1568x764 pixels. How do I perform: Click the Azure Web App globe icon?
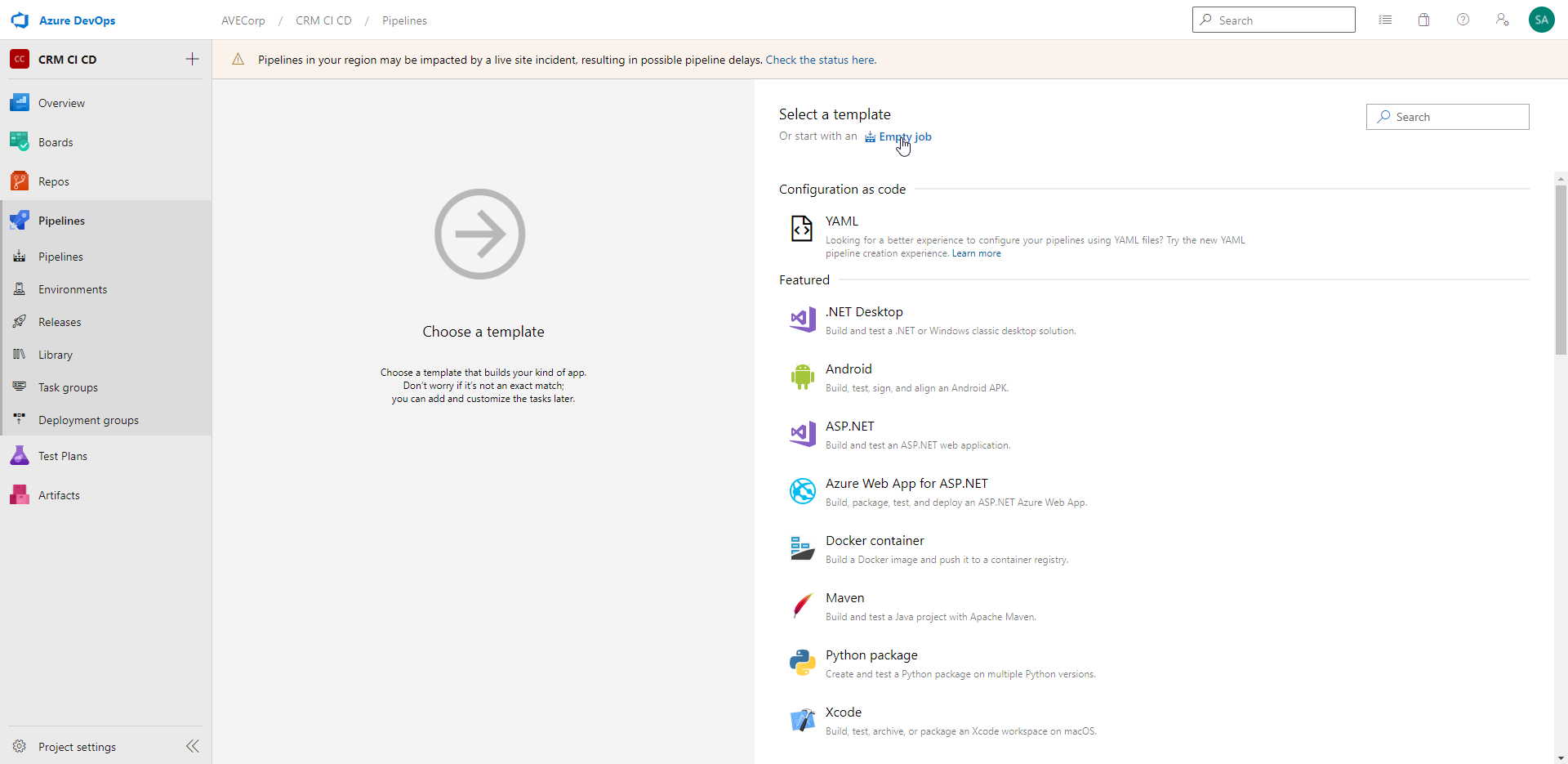pos(803,491)
